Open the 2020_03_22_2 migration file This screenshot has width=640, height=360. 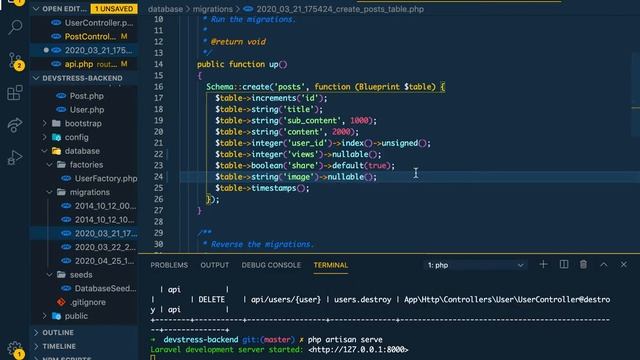[x=105, y=247]
